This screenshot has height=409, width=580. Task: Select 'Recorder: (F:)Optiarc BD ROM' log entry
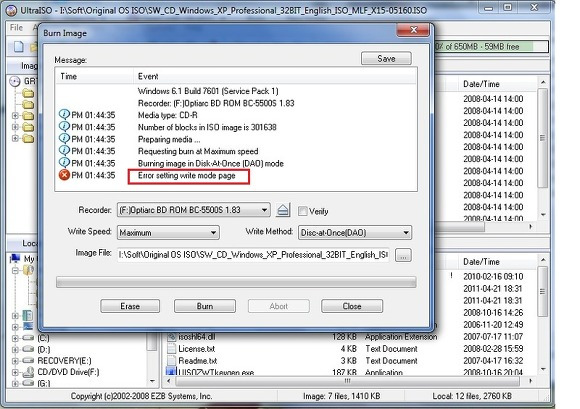point(216,103)
